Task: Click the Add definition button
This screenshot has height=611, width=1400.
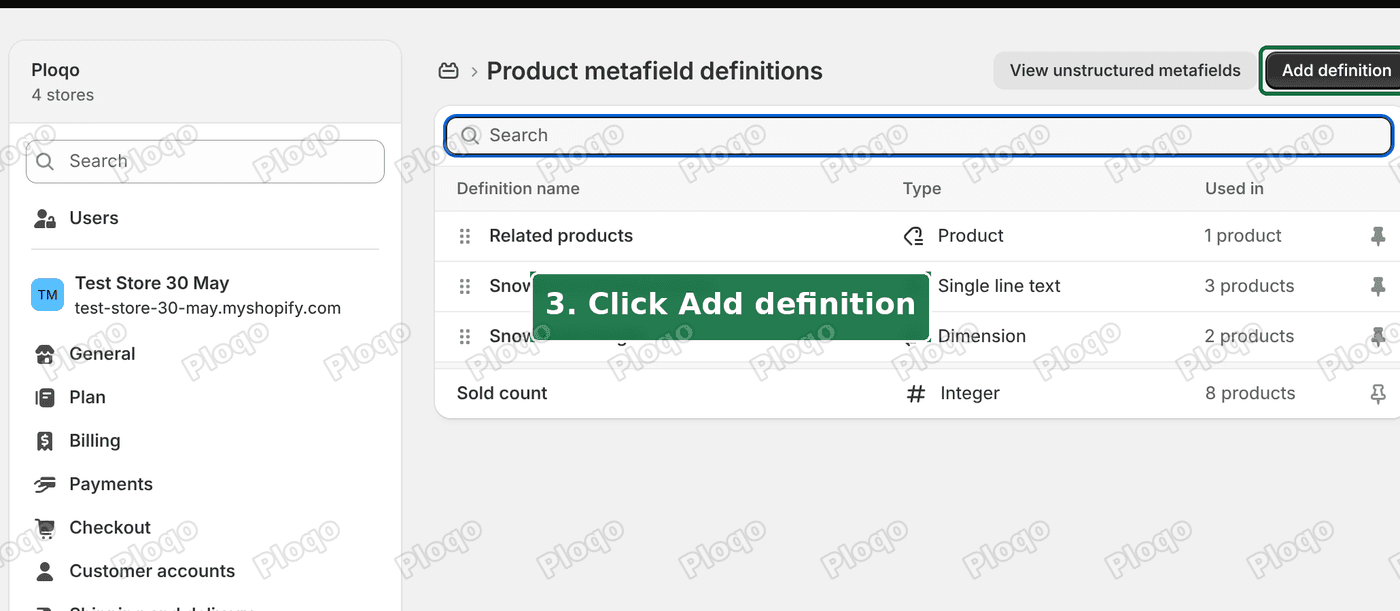Action: click(1333, 71)
